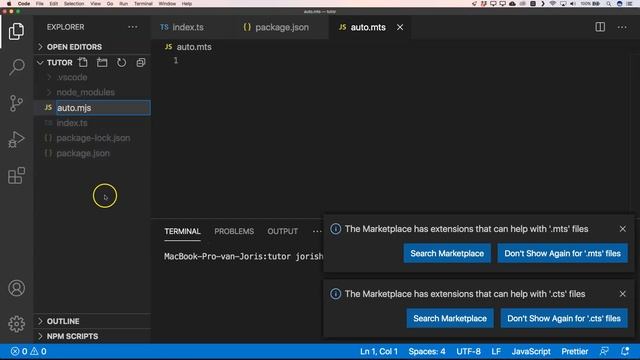The height and width of the screenshot is (360, 640).
Task: Open the Extensions view
Action: 16,176
